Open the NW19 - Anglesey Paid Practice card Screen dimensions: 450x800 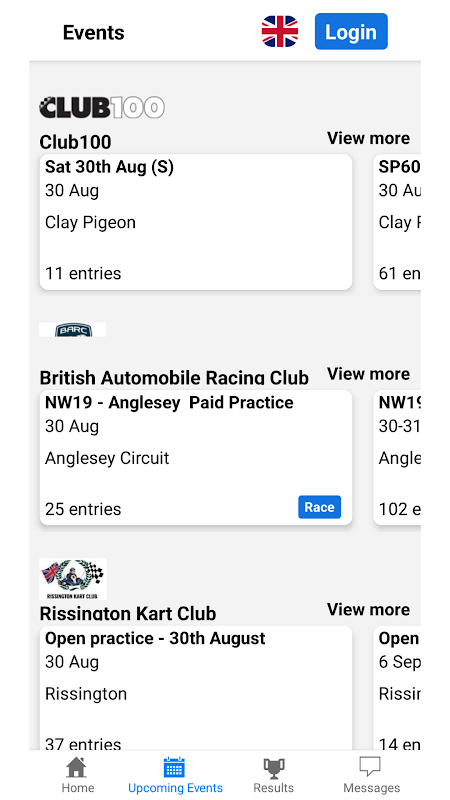click(196, 458)
